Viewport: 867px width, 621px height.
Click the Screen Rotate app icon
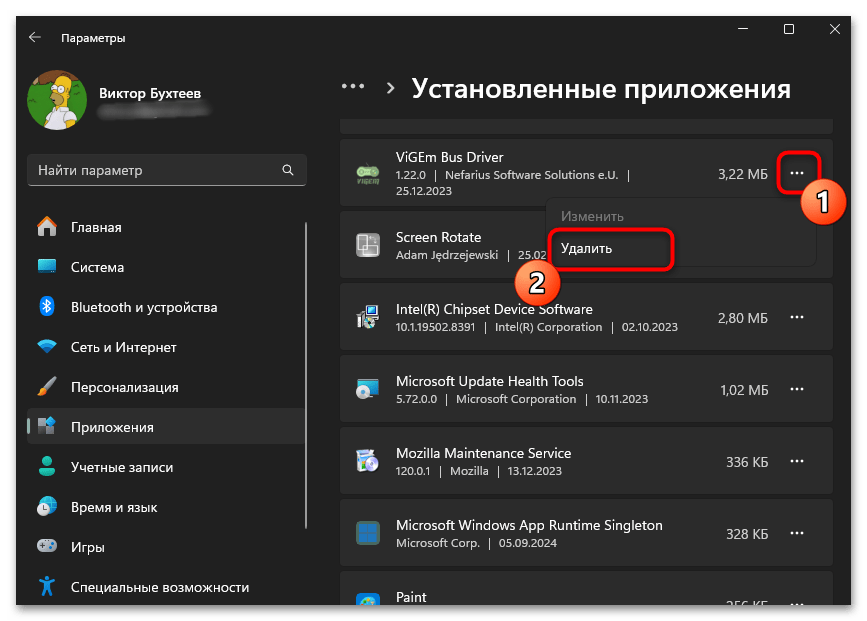(368, 245)
